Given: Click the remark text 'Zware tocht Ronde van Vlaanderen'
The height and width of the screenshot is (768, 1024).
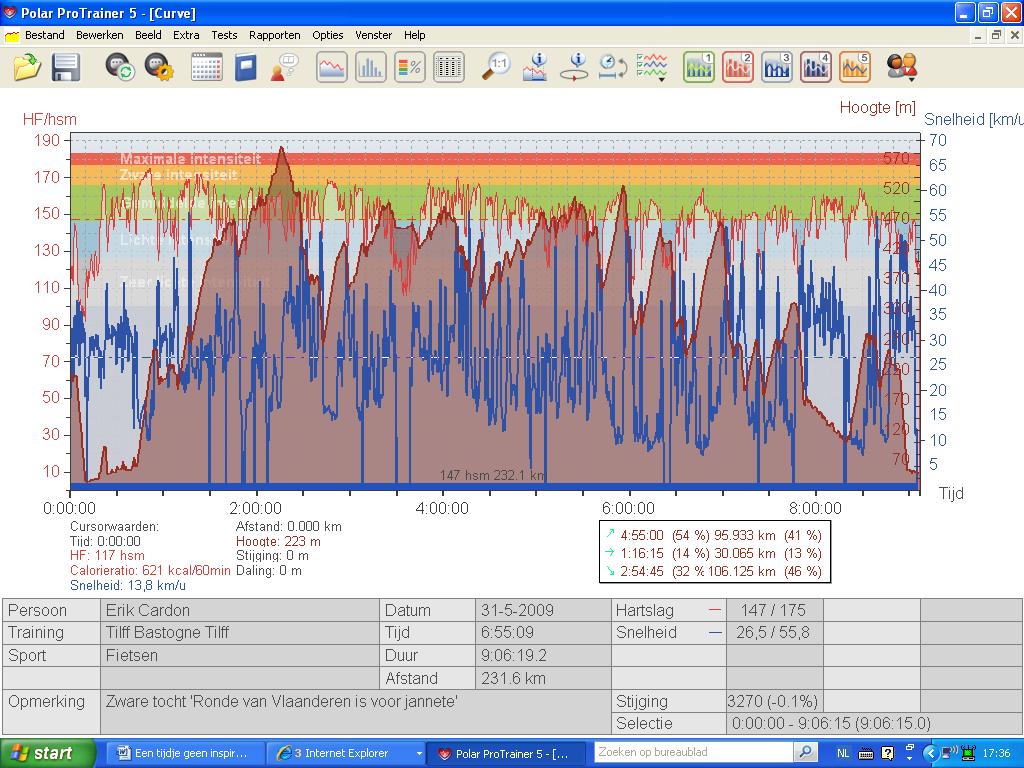Looking at the screenshot, I should (281, 701).
